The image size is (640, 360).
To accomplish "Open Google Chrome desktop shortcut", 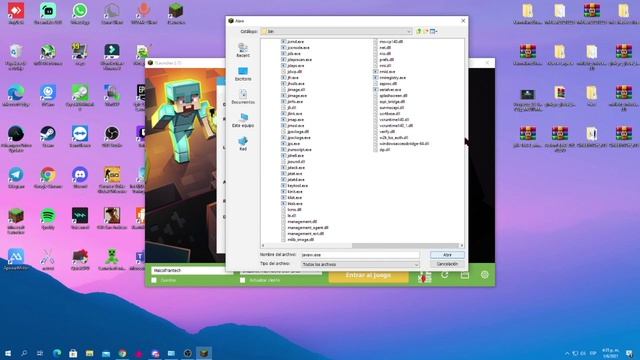I will [x=48, y=178].
